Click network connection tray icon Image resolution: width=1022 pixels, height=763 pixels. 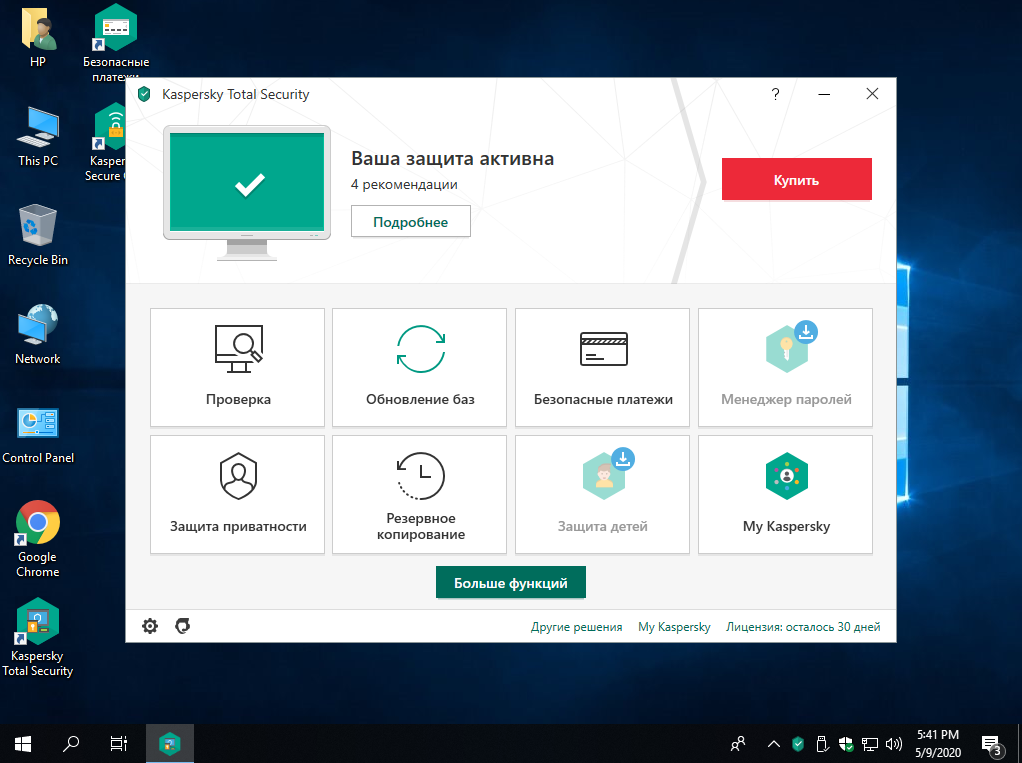pos(869,743)
